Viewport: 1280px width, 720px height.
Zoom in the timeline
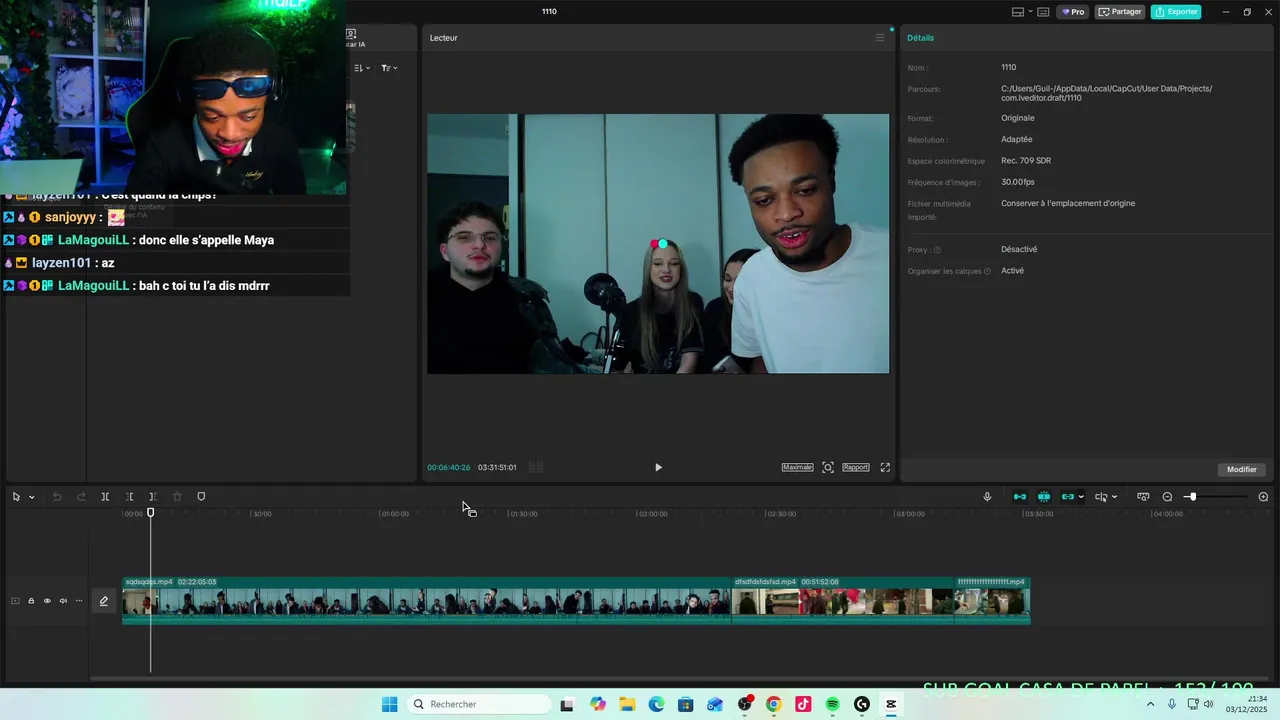tap(1263, 497)
